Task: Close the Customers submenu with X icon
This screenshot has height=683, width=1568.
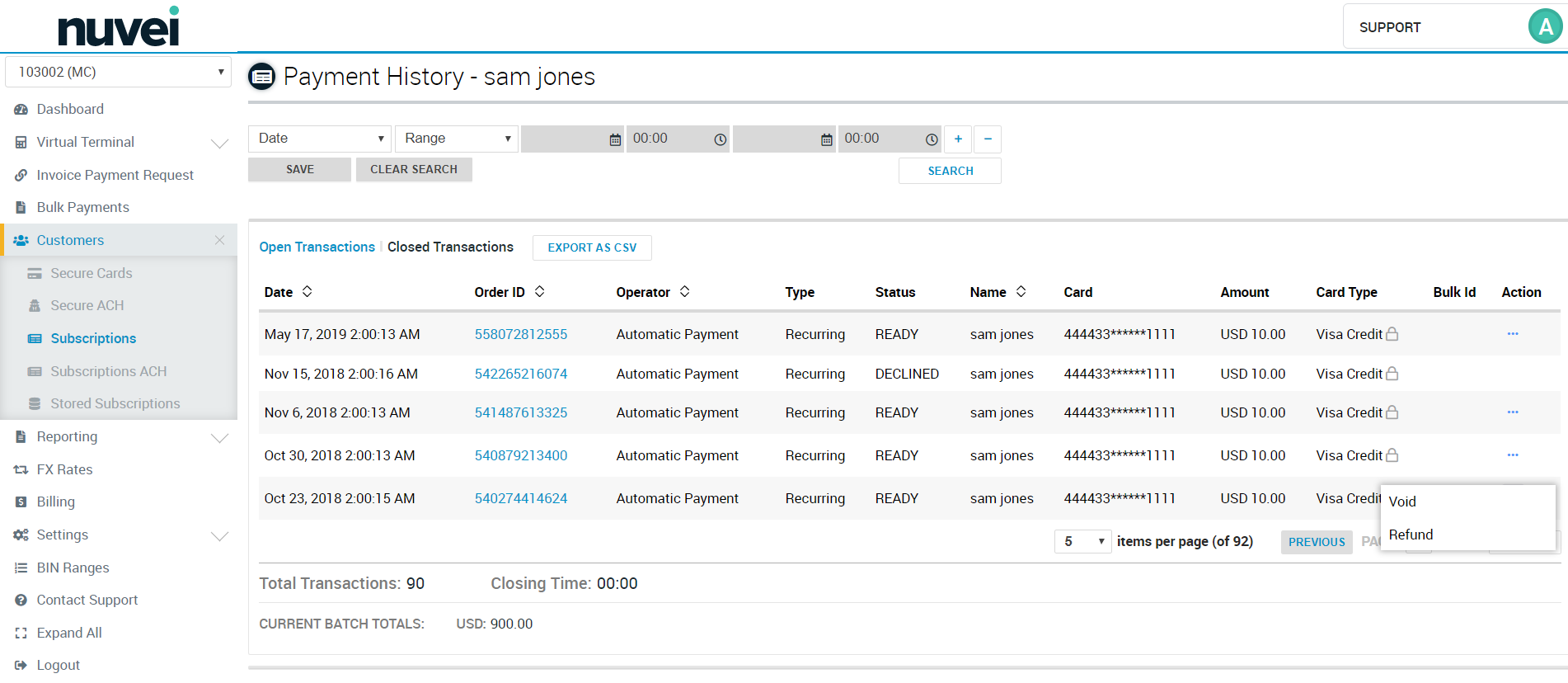Action: click(x=219, y=240)
